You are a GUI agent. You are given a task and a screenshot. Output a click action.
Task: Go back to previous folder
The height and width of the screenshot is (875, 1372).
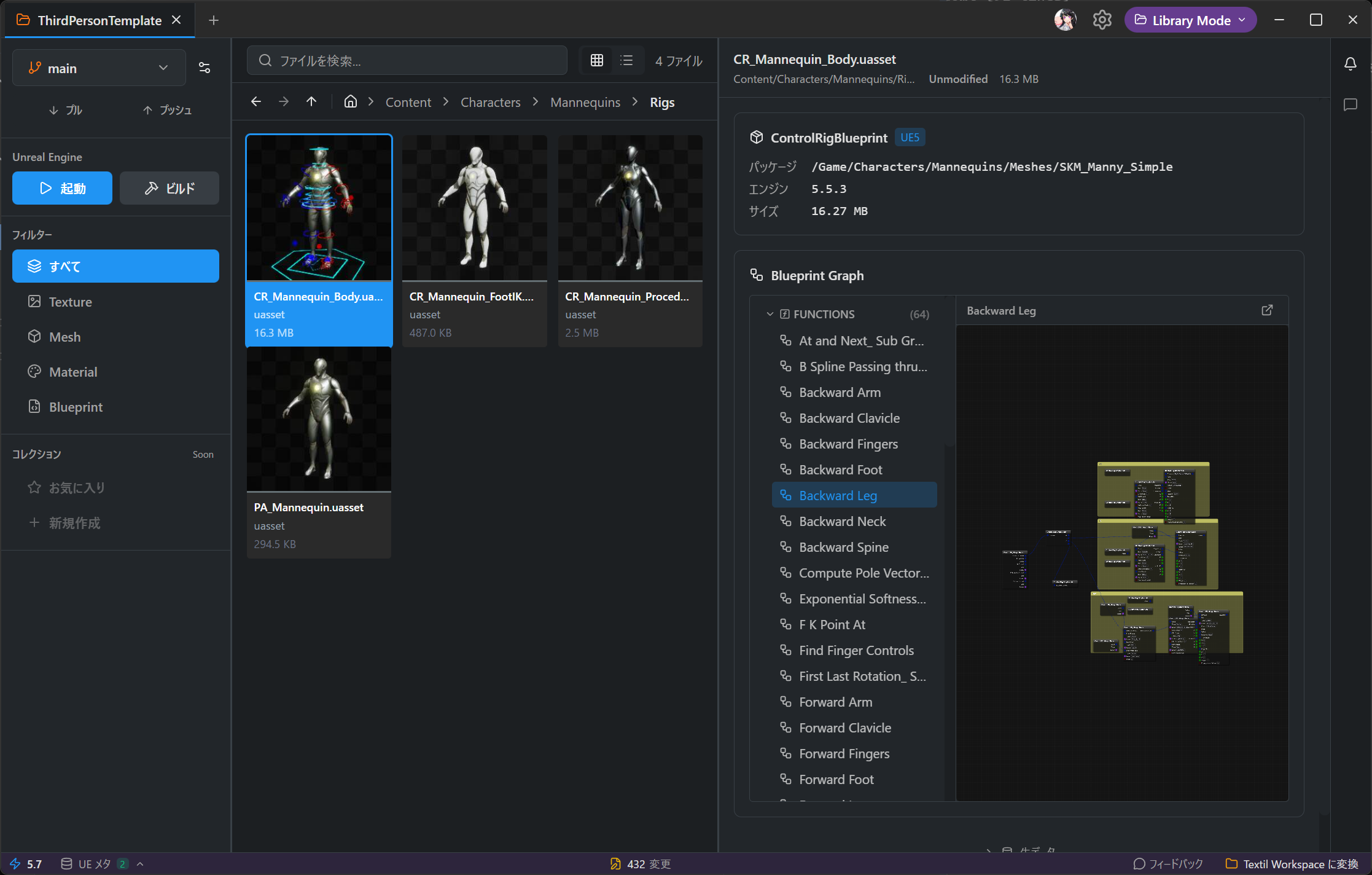click(256, 102)
